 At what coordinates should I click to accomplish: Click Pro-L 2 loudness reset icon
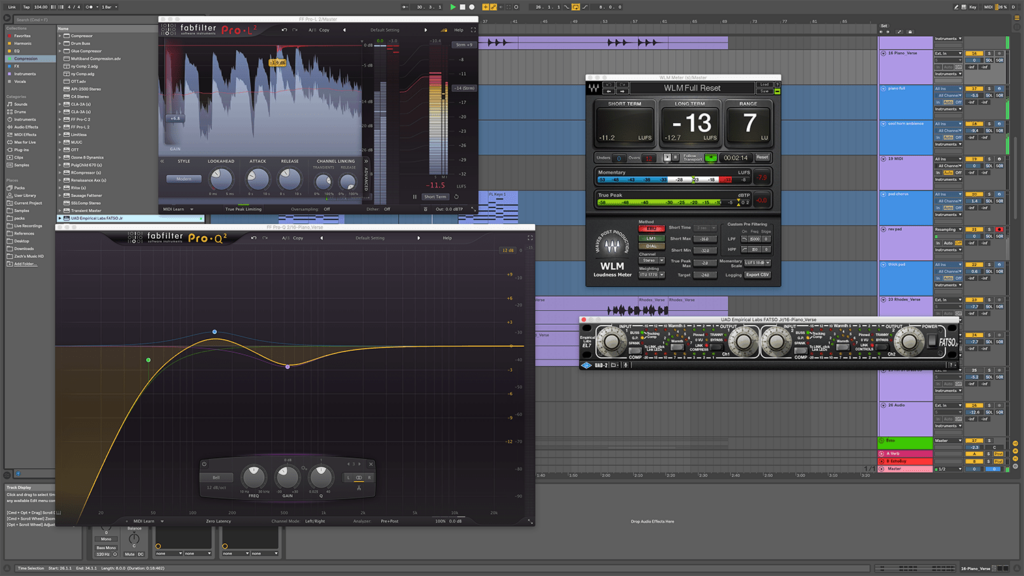456,197
